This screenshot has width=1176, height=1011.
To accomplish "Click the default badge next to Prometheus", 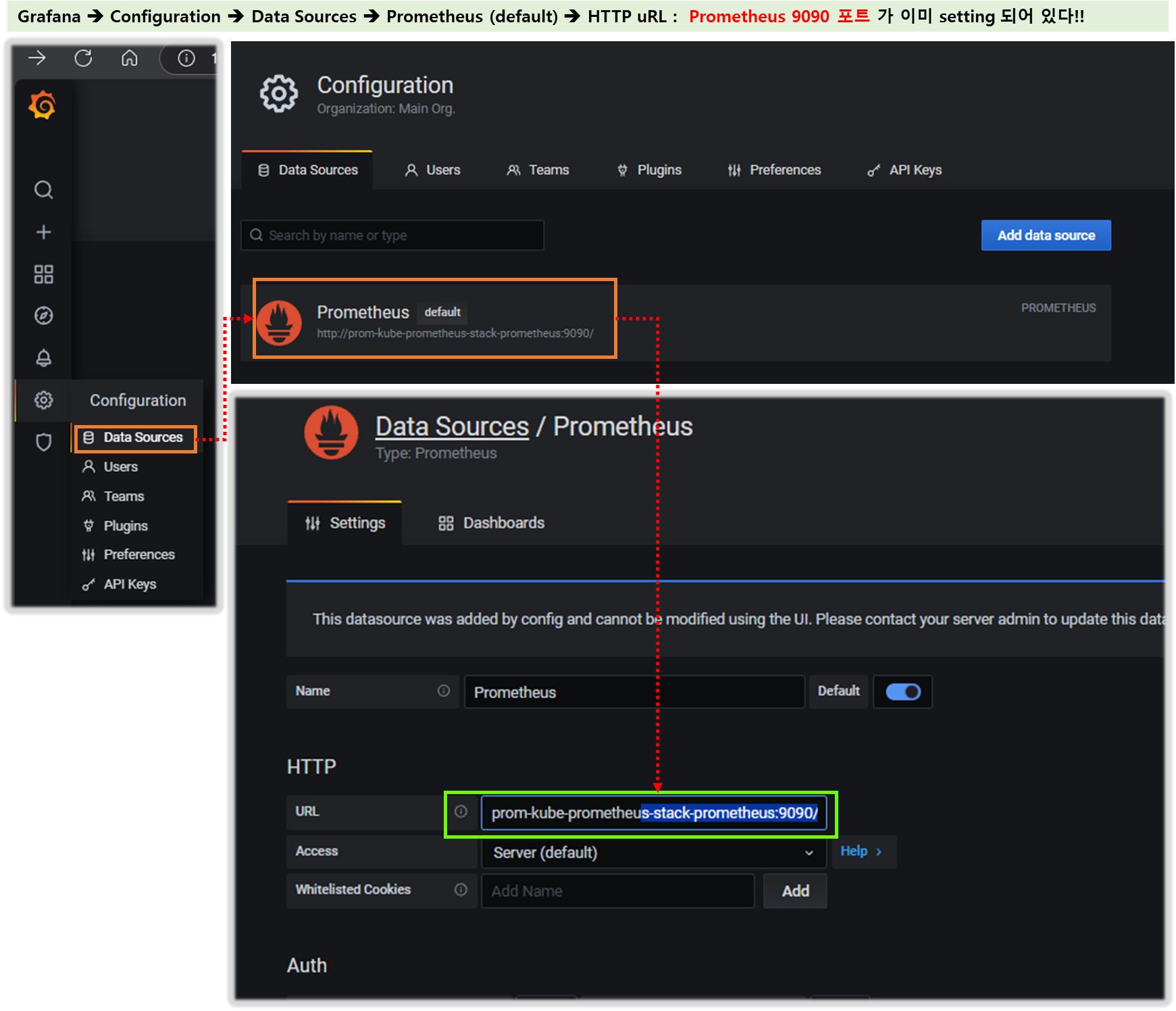I will [x=442, y=312].
